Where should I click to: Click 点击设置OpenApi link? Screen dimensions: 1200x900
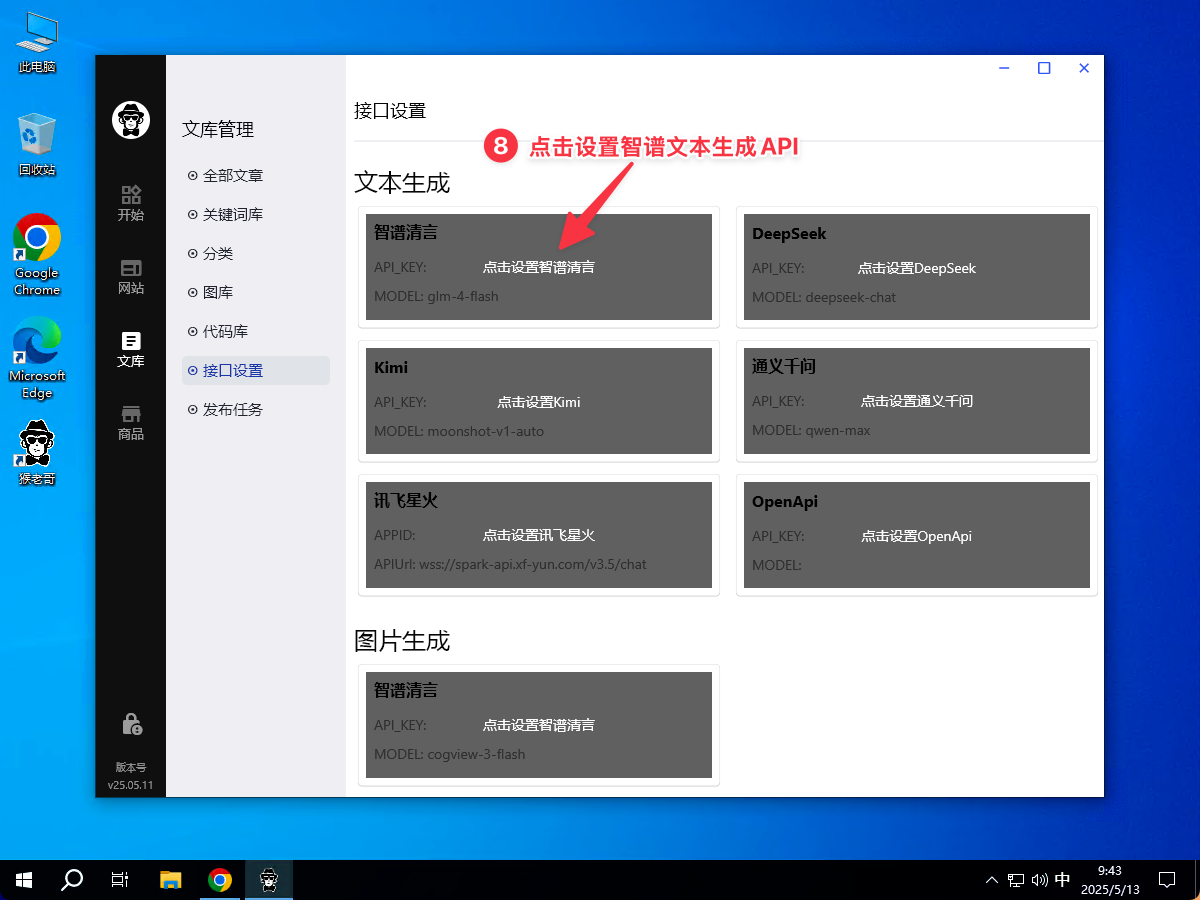(917, 537)
